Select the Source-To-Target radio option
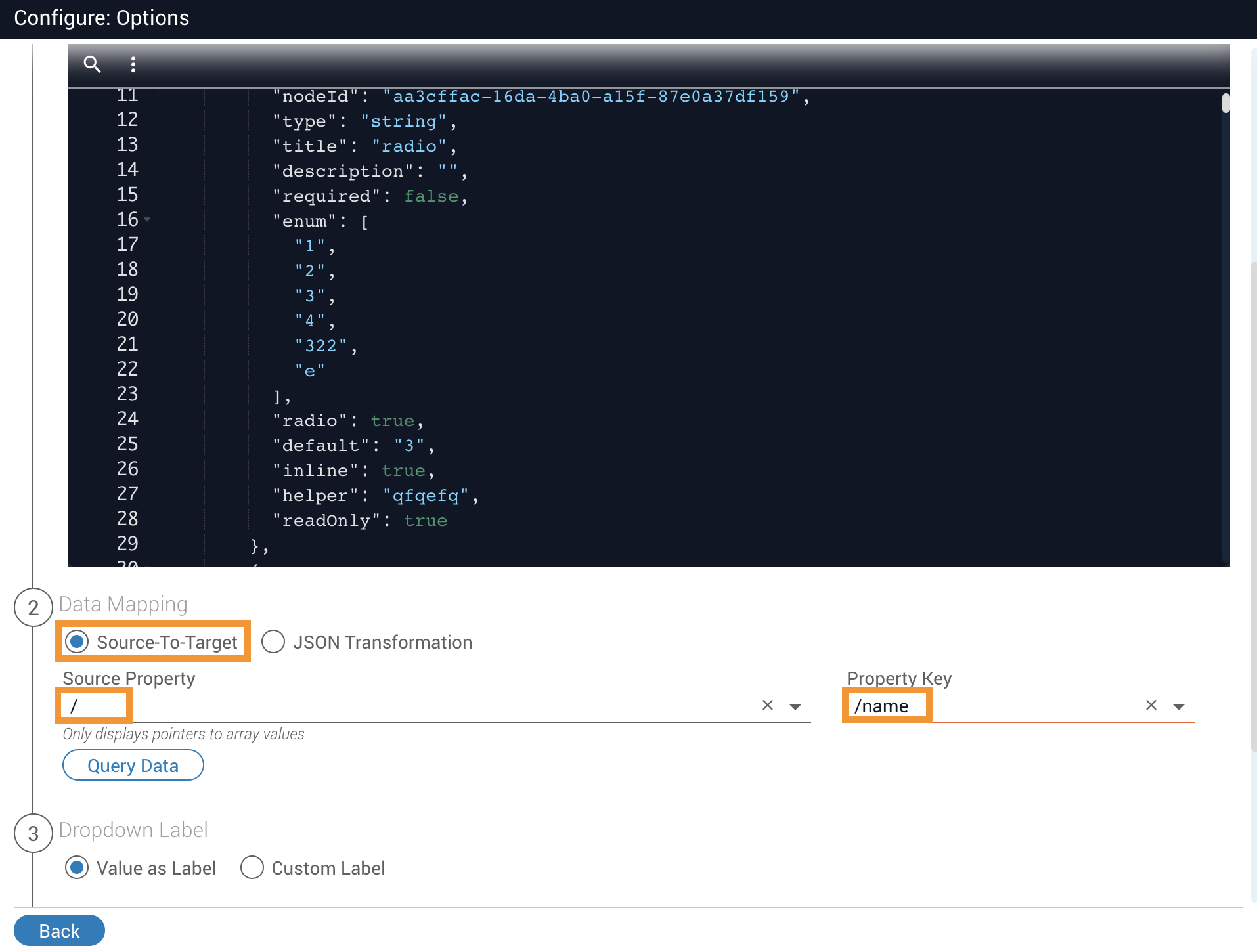The height and width of the screenshot is (952, 1257). click(x=77, y=641)
